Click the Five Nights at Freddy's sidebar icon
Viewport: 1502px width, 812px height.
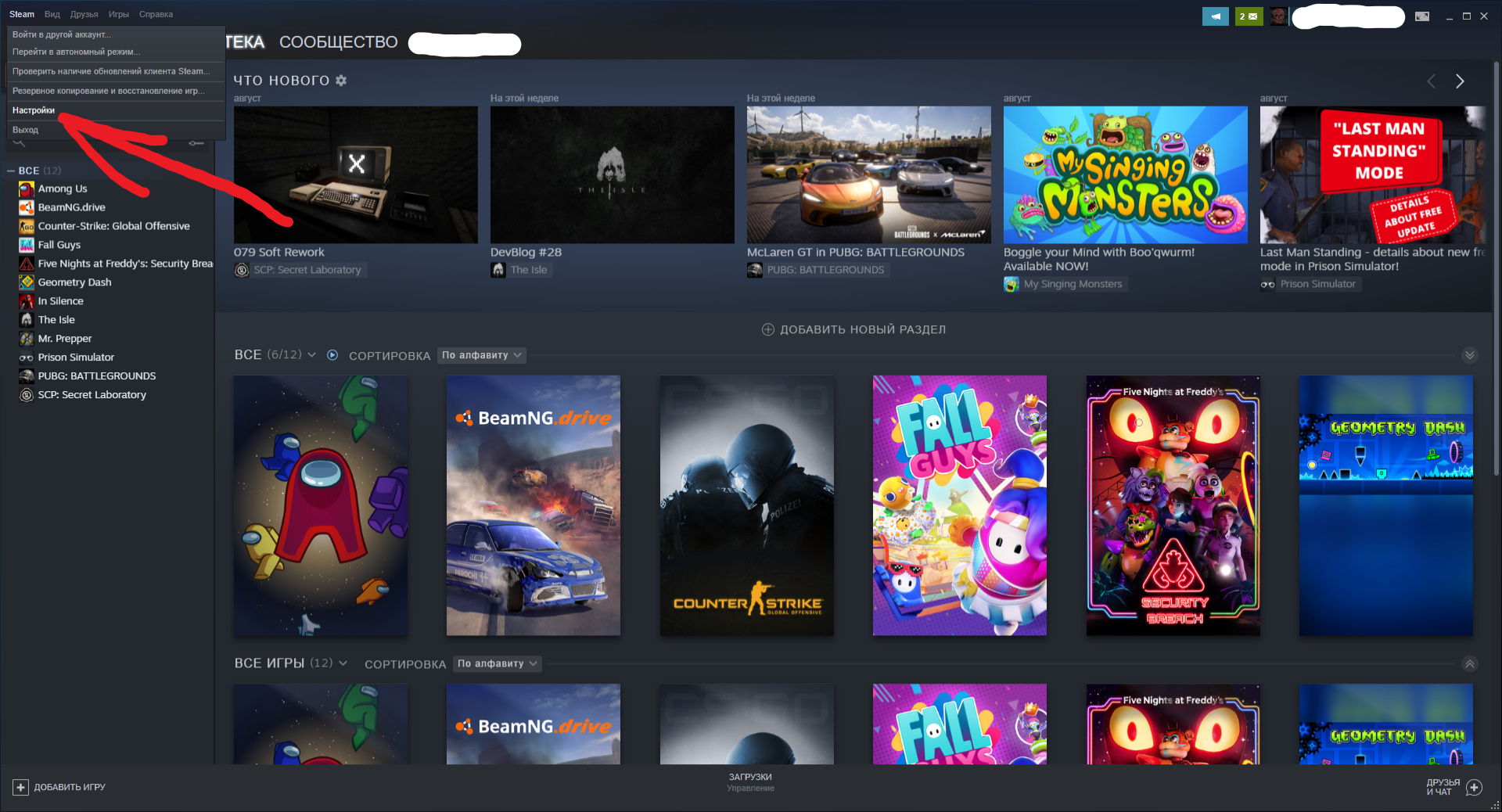pos(27,264)
